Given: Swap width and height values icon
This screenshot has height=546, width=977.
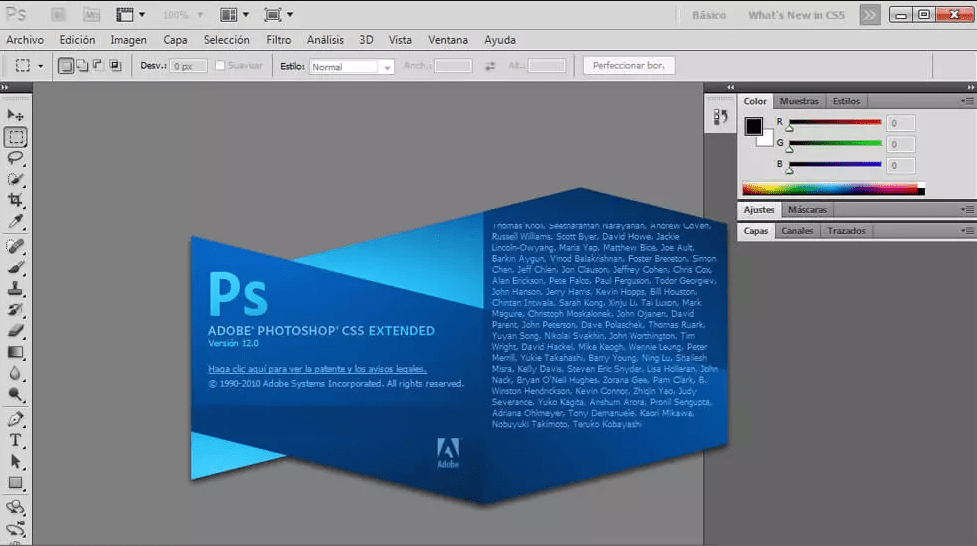Looking at the screenshot, I should coord(490,66).
